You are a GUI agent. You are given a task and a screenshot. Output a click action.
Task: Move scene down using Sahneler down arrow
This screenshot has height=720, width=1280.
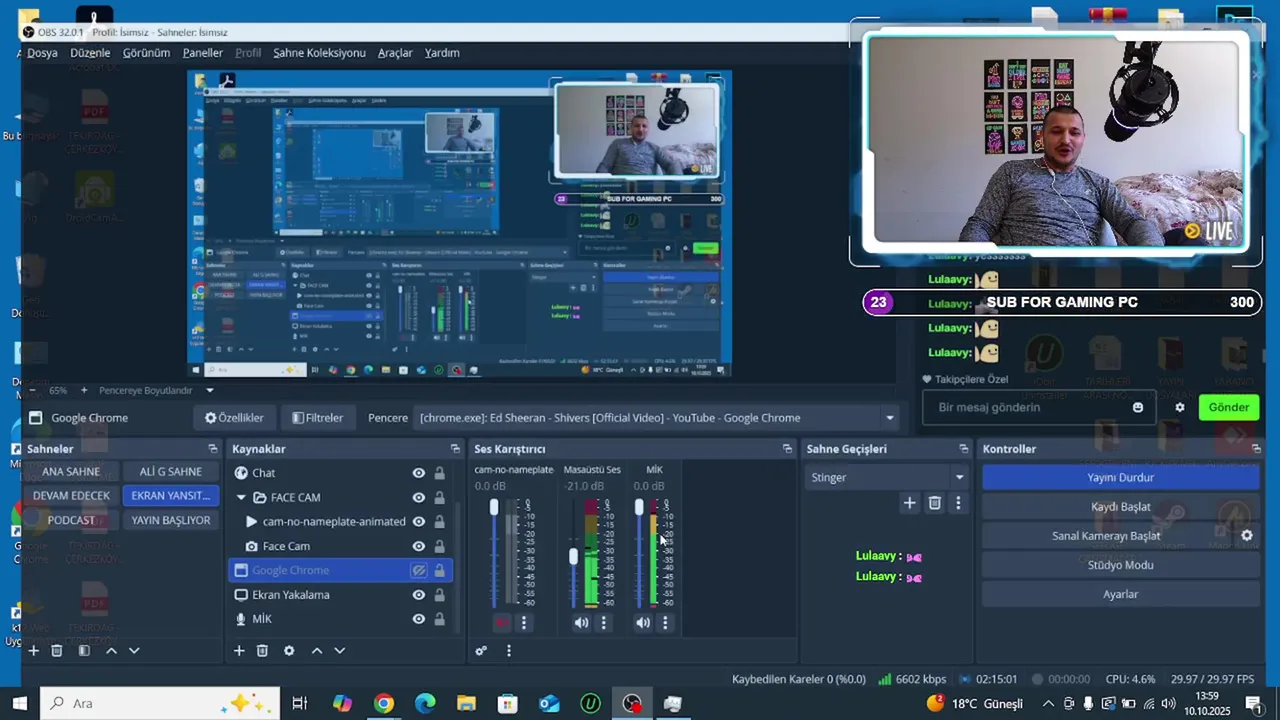134,650
